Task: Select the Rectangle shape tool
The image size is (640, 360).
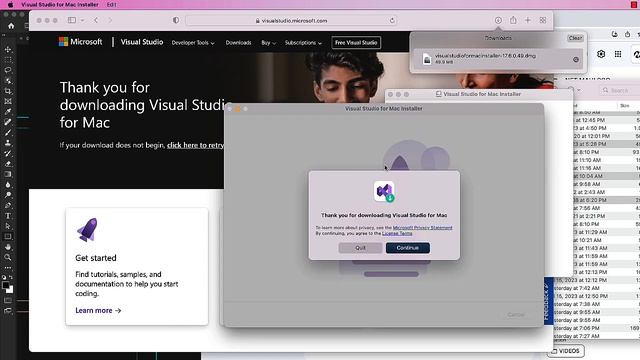Action: click(8, 237)
